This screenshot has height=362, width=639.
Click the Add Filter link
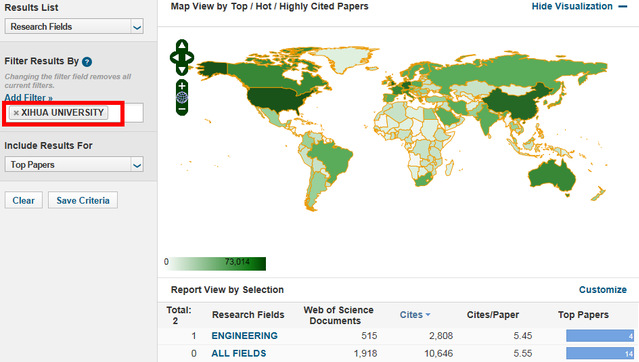29,98
